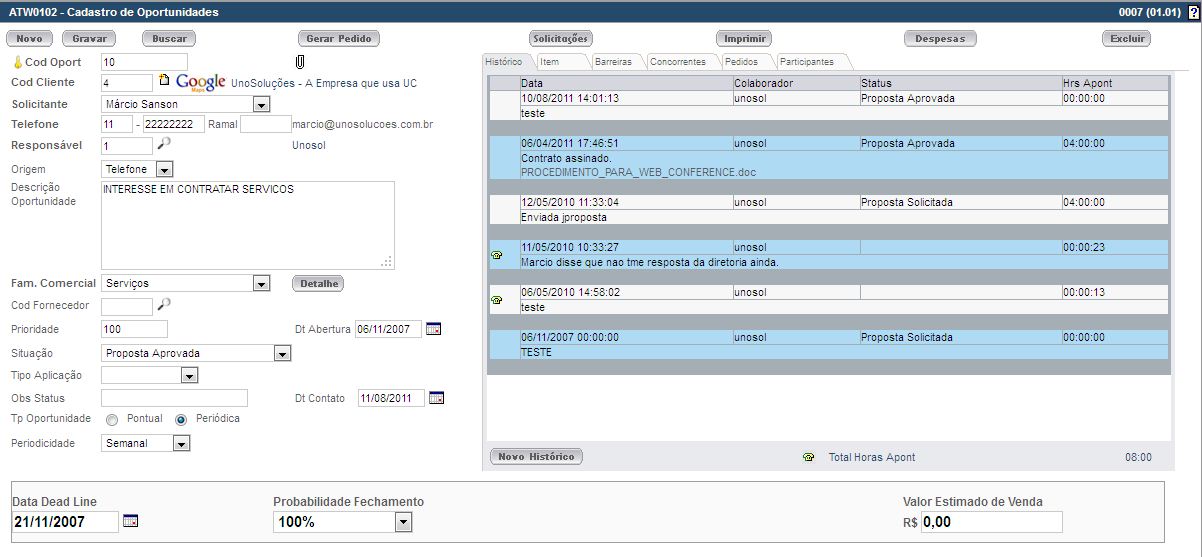Click the Valor Estimado de Venda field
Screen dimensions: 1202x557
click(x=991, y=522)
